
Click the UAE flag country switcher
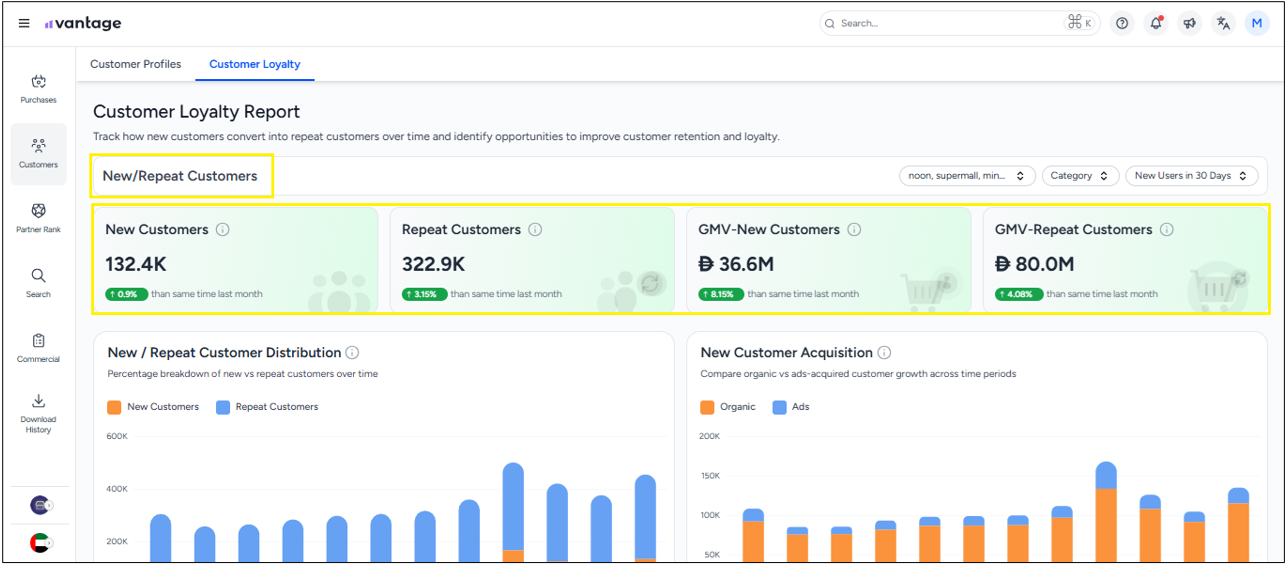point(39,544)
